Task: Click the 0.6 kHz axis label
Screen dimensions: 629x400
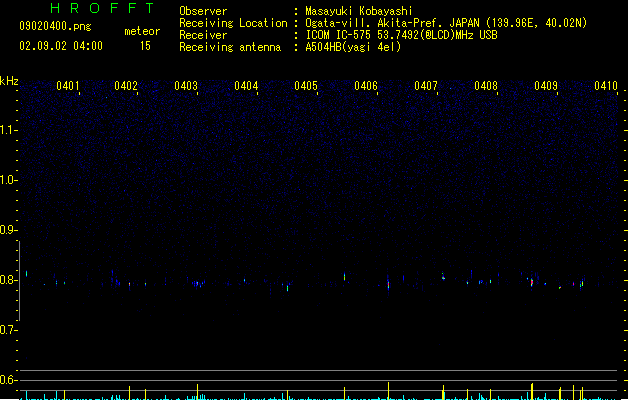Action: coord(8,380)
